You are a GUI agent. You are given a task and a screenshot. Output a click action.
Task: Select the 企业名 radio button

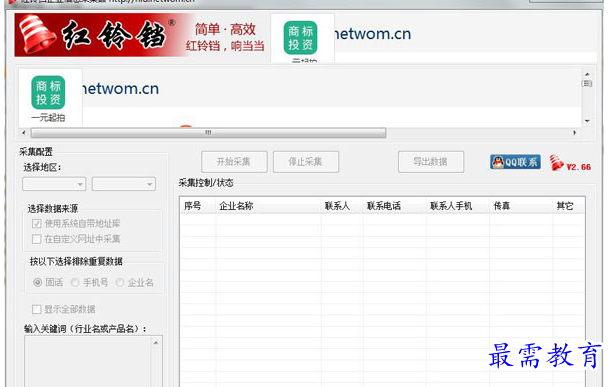pos(120,282)
